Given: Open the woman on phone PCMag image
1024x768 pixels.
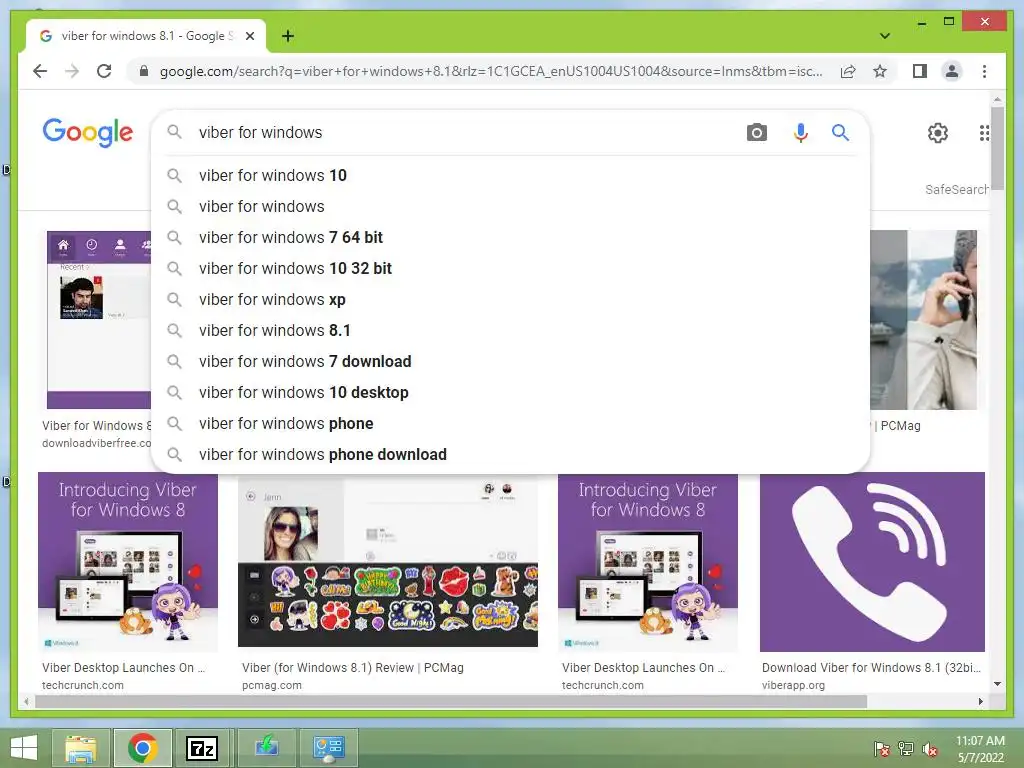Looking at the screenshot, I should [923, 319].
